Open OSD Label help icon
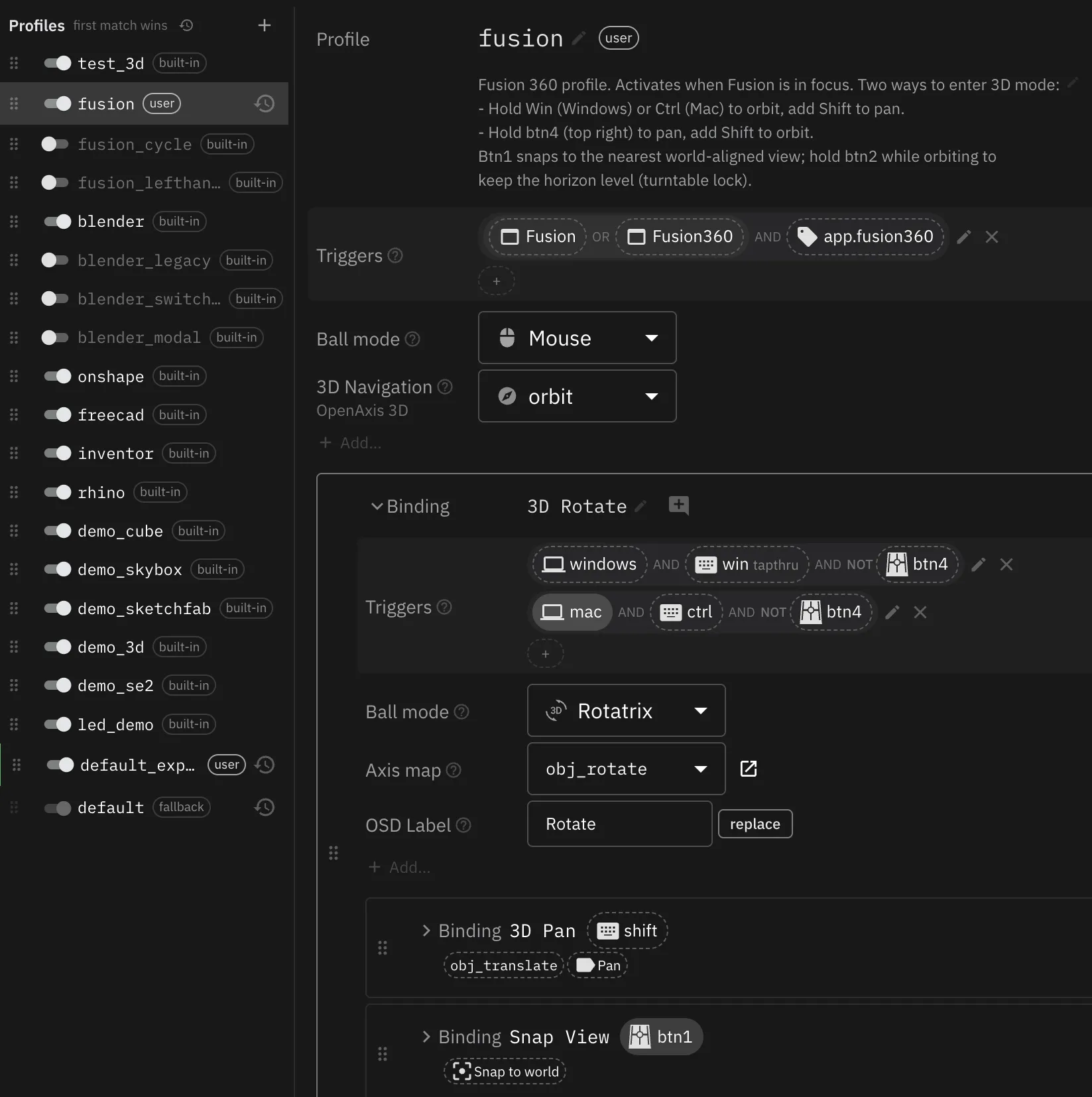The image size is (1092, 1097). pos(464,825)
